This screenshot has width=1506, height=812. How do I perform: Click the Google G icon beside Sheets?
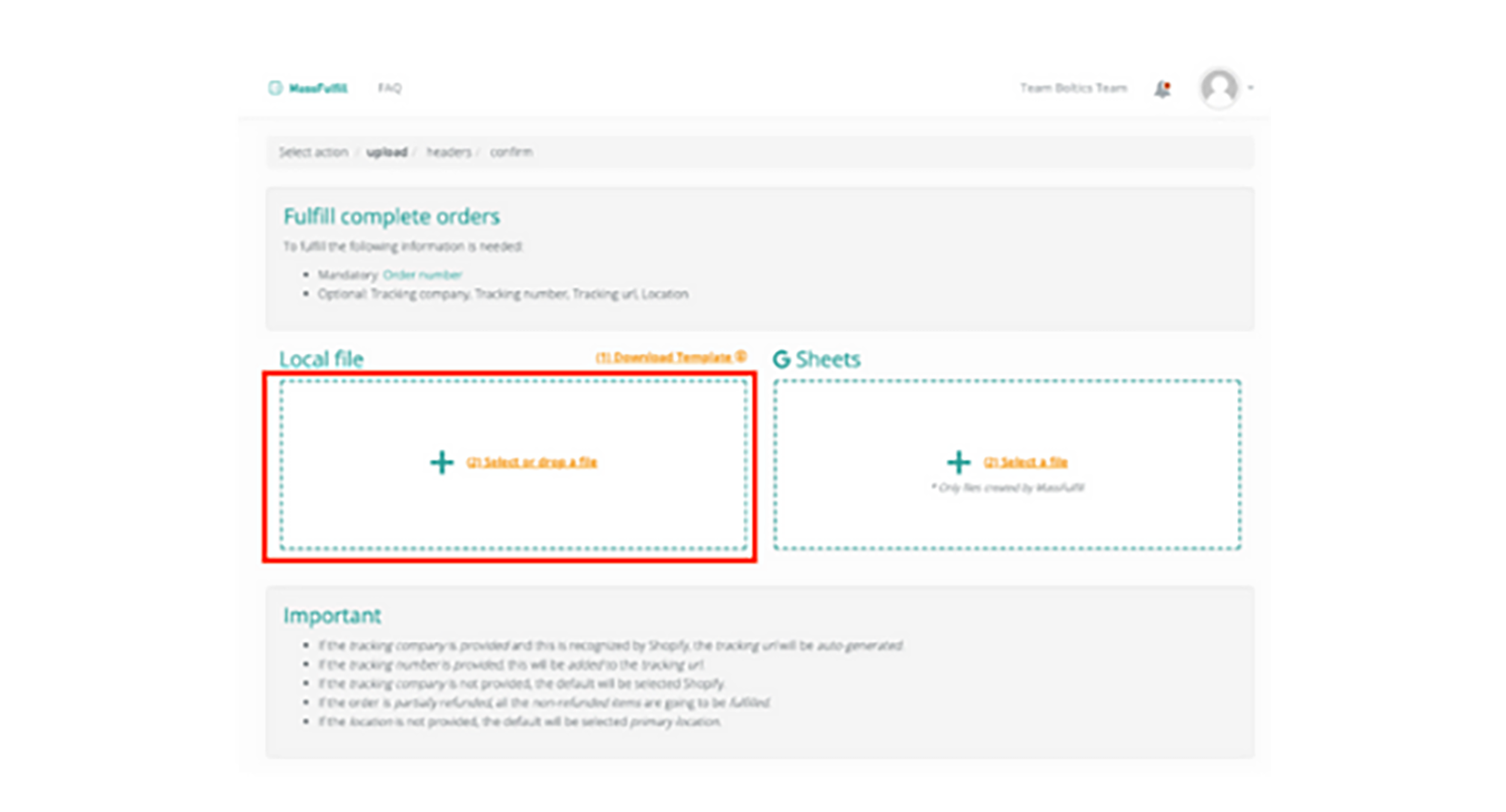coord(782,359)
